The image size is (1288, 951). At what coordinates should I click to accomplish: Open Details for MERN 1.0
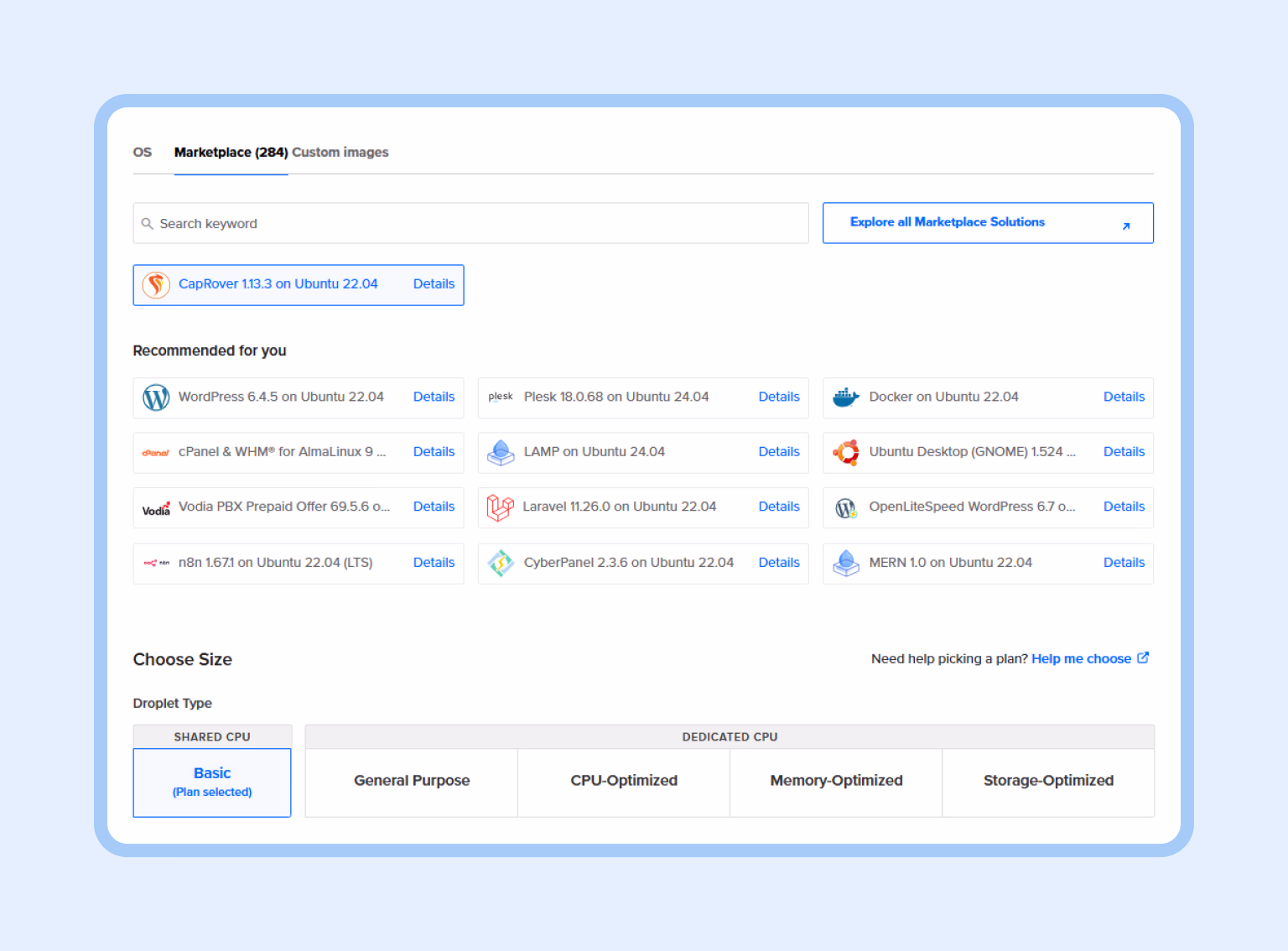(x=1124, y=563)
